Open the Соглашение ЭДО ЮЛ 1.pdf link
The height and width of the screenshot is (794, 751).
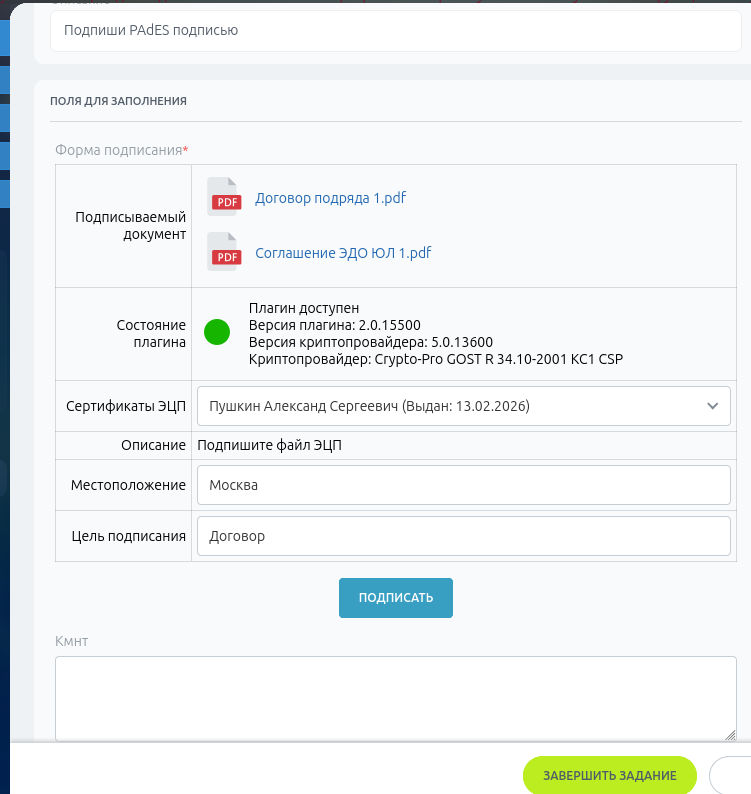tap(343, 253)
